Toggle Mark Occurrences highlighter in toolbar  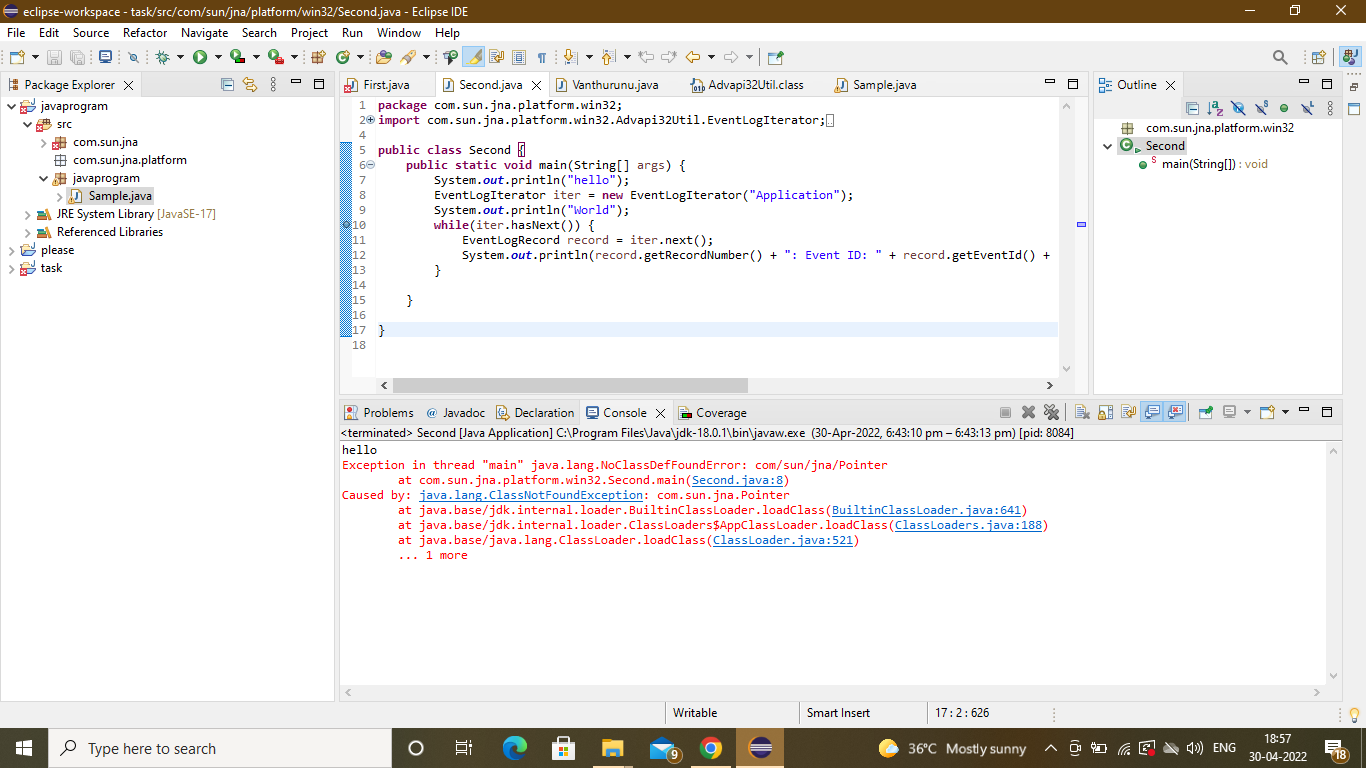coord(473,58)
